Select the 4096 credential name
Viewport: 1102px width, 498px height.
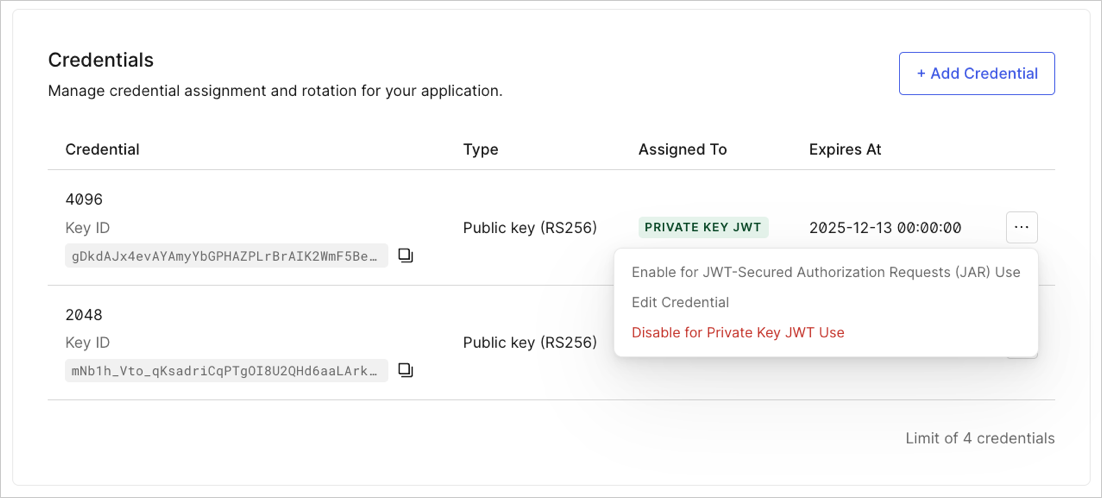(84, 199)
